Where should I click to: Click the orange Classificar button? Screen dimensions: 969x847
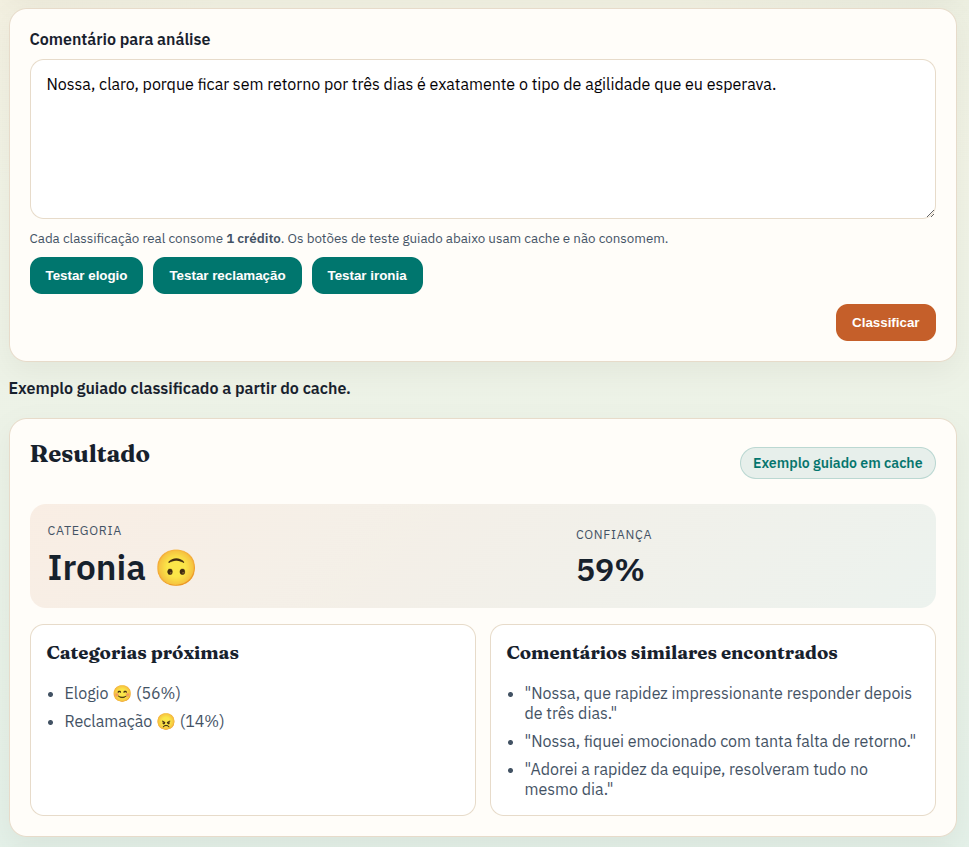[885, 323]
